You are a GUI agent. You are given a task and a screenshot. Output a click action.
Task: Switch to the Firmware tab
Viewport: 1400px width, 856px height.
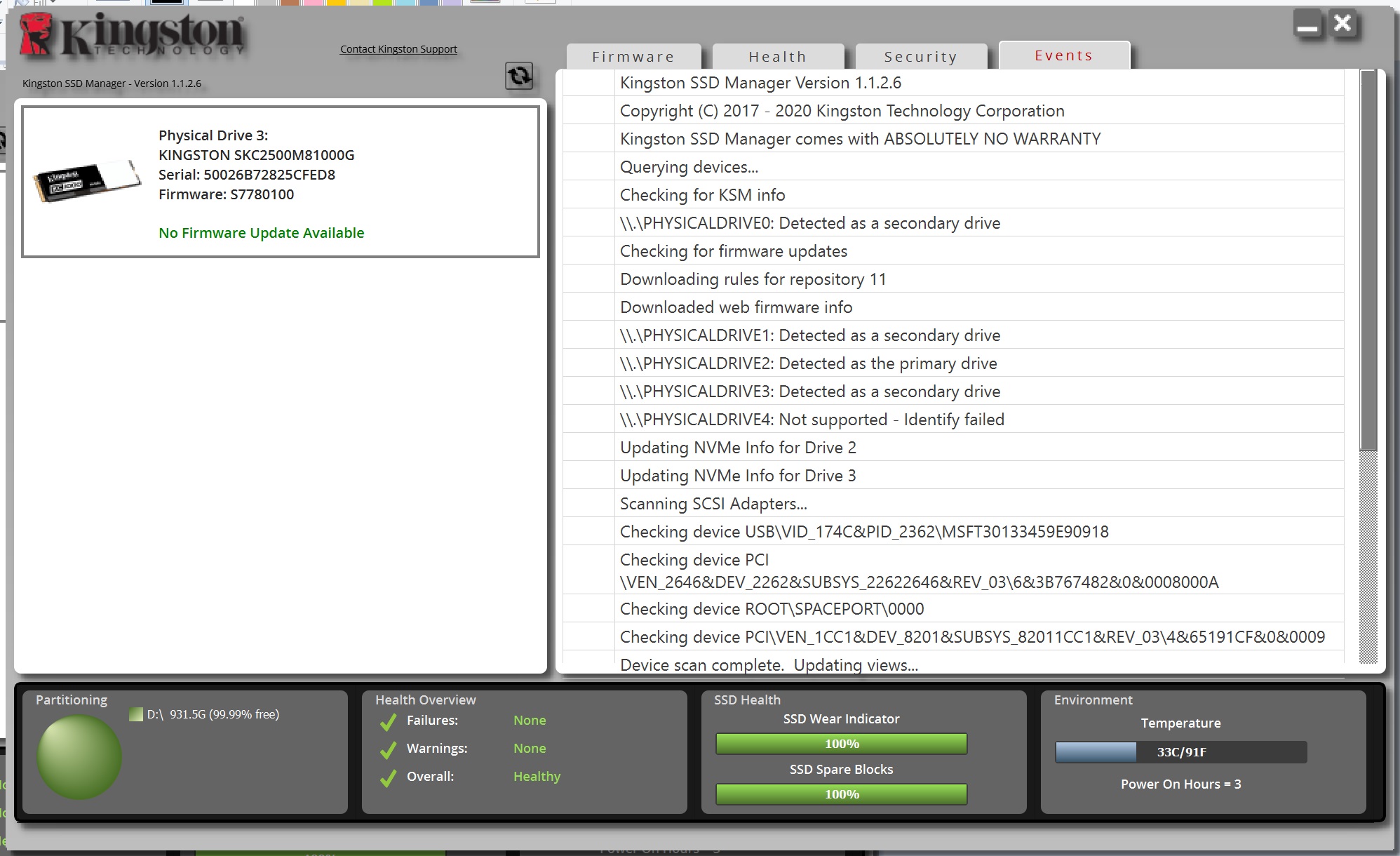pos(633,56)
